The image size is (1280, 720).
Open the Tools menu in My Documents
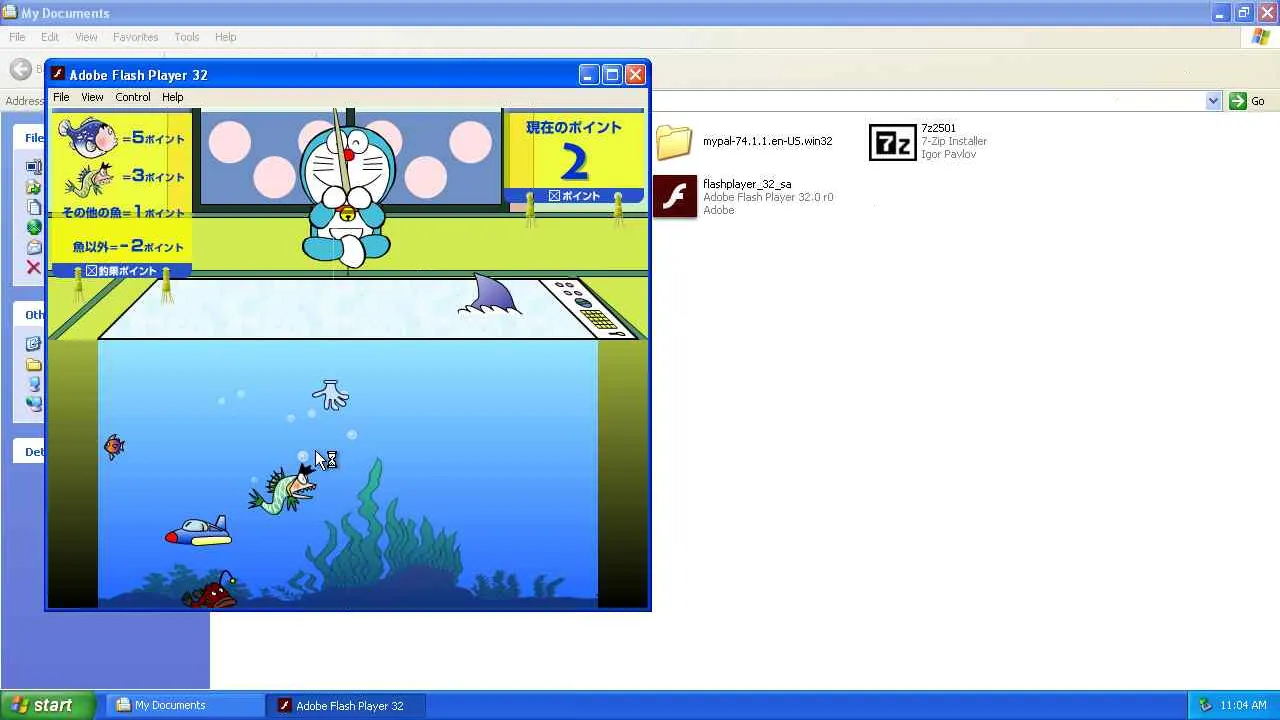tap(187, 37)
